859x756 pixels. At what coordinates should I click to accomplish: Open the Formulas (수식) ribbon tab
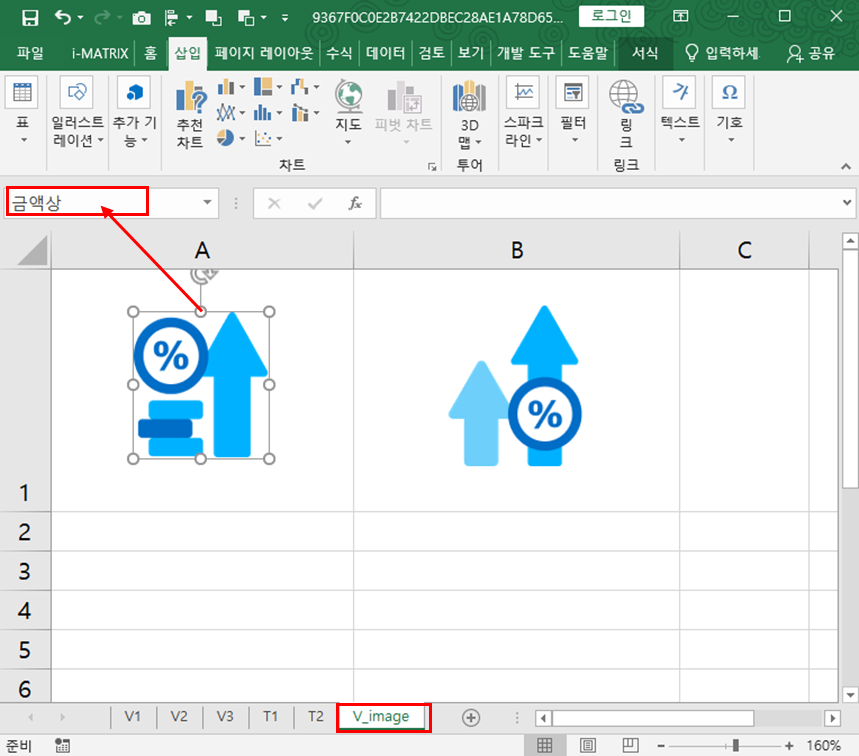pyautogui.click(x=338, y=53)
